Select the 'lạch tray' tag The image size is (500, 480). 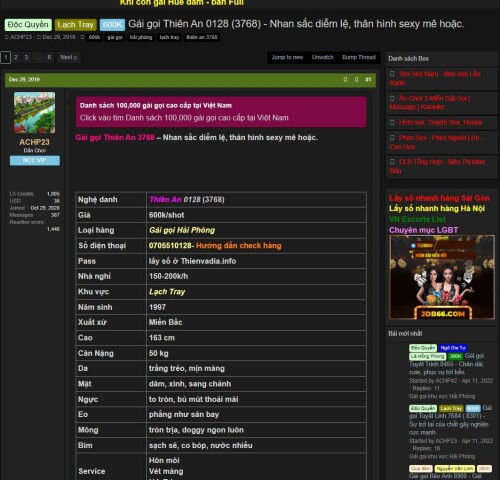169,37
